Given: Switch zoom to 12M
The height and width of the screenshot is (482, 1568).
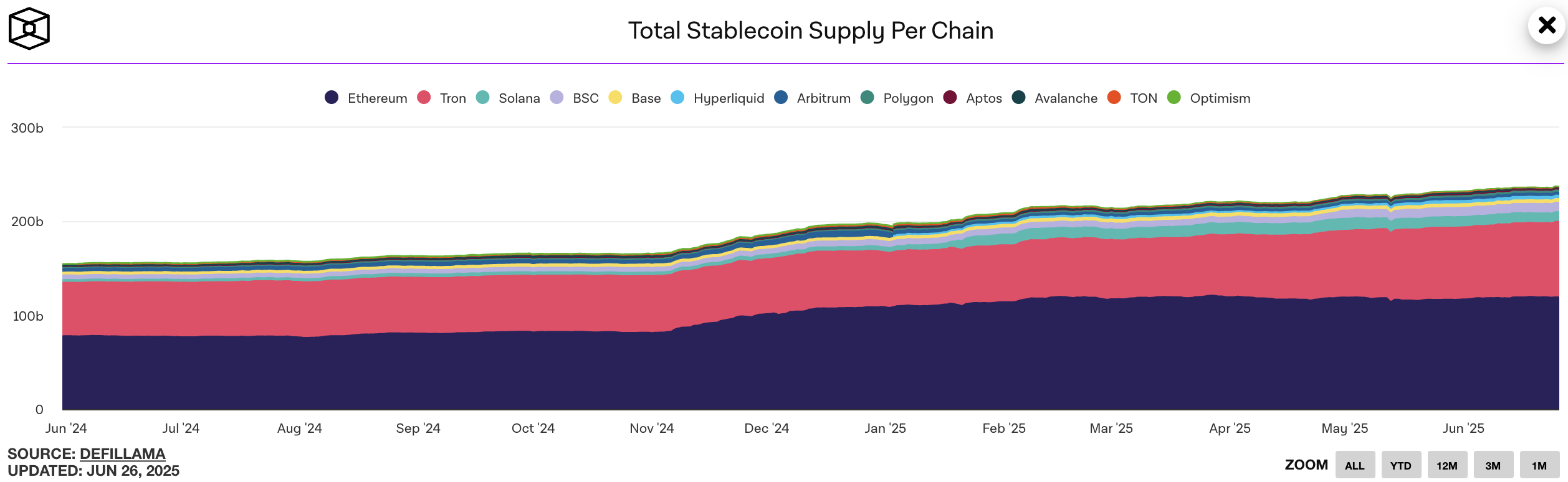Looking at the screenshot, I should point(1446,465).
